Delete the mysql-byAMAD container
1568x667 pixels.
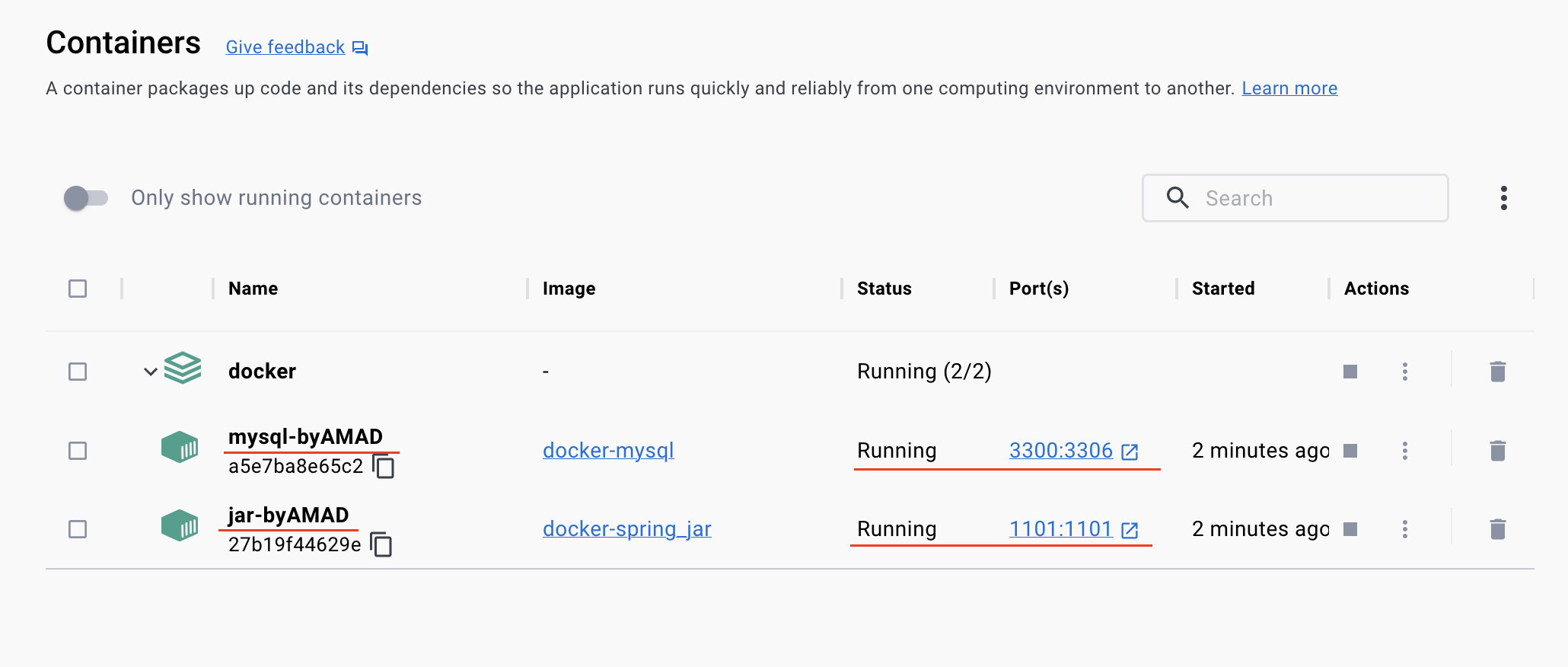coord(1497,451)
